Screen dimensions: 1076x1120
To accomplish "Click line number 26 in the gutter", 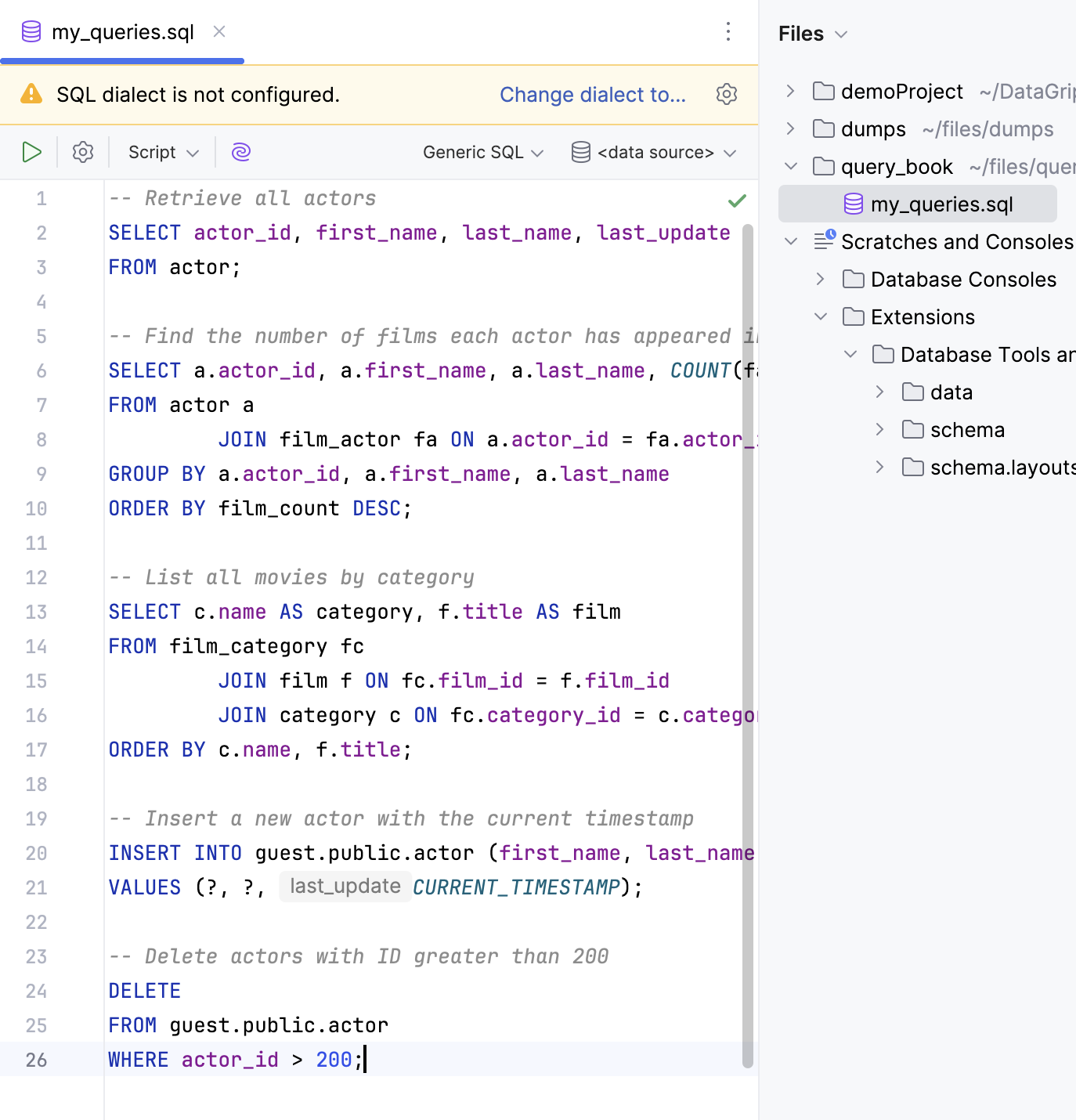I will pyautogui.click(x=36, y=1060).
